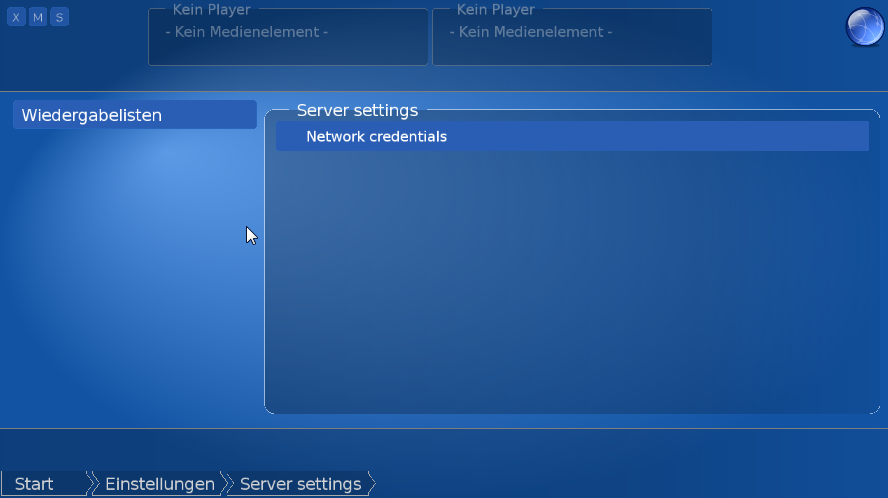Open the Wiedergabelisten menu entry
The width and height of the screenshot is (888, 498).
coord(135,115)
